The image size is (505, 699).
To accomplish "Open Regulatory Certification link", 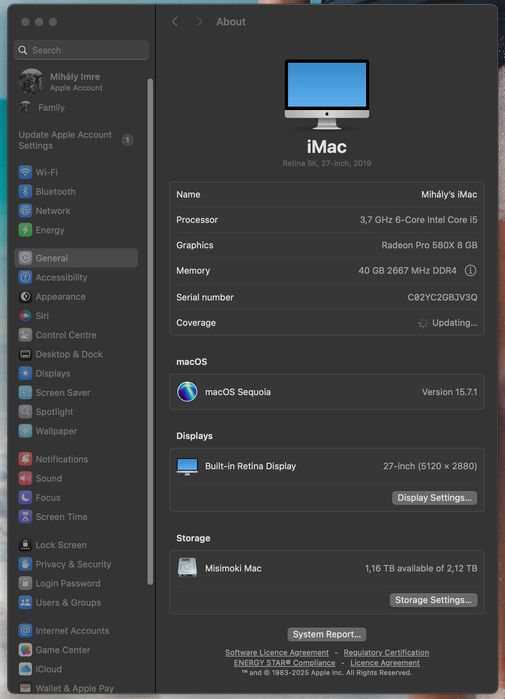I will [x=386, y=653].
